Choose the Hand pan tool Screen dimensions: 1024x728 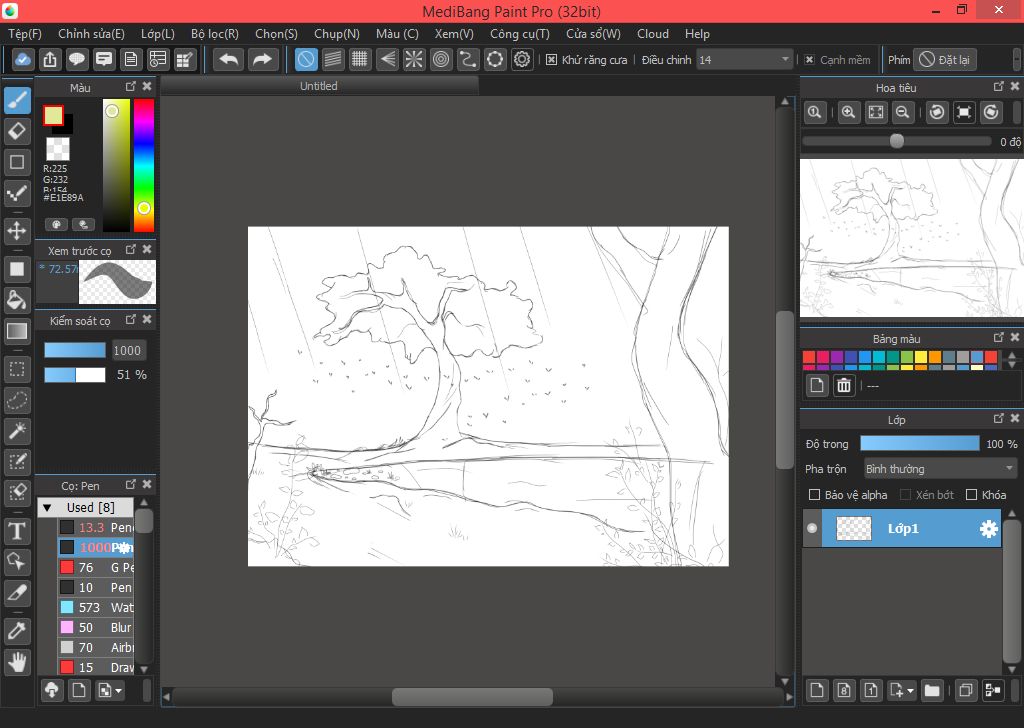pos(17,661)
